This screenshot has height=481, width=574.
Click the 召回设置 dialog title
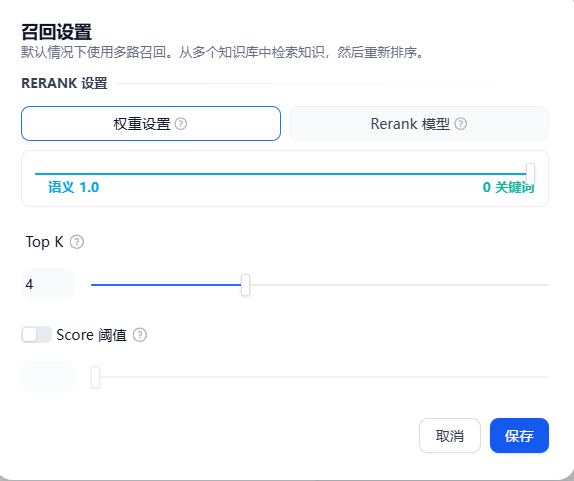tap(56, 32)
